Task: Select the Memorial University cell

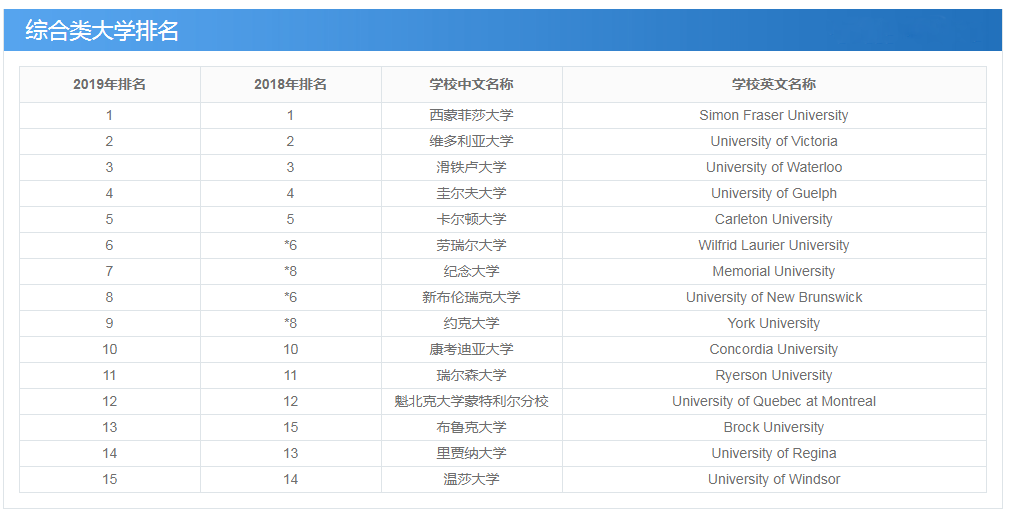Action: point(773,272)
